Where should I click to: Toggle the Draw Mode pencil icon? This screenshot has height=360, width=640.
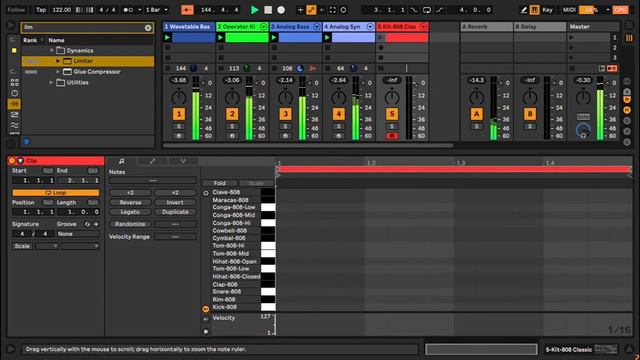524,10
